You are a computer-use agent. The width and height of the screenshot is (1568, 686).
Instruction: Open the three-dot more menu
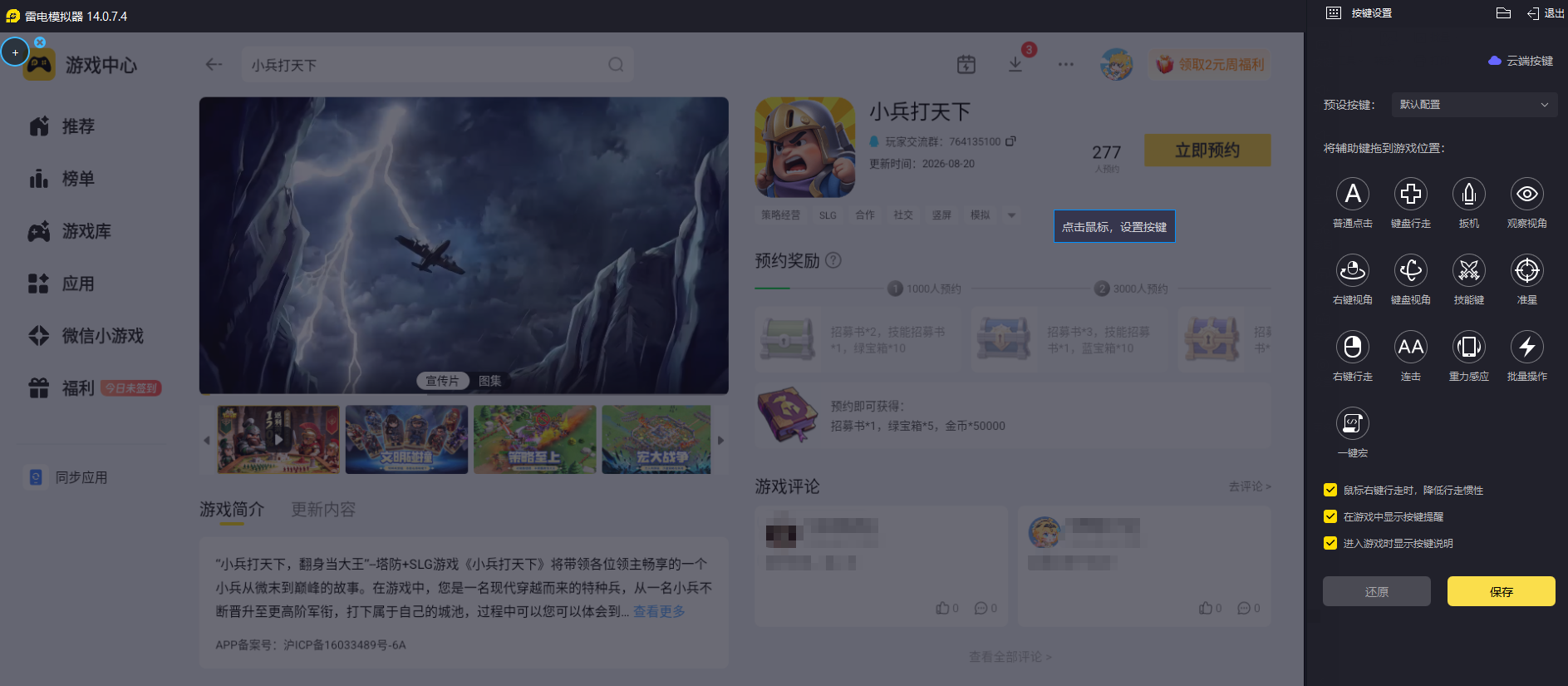coord(1066,64)
